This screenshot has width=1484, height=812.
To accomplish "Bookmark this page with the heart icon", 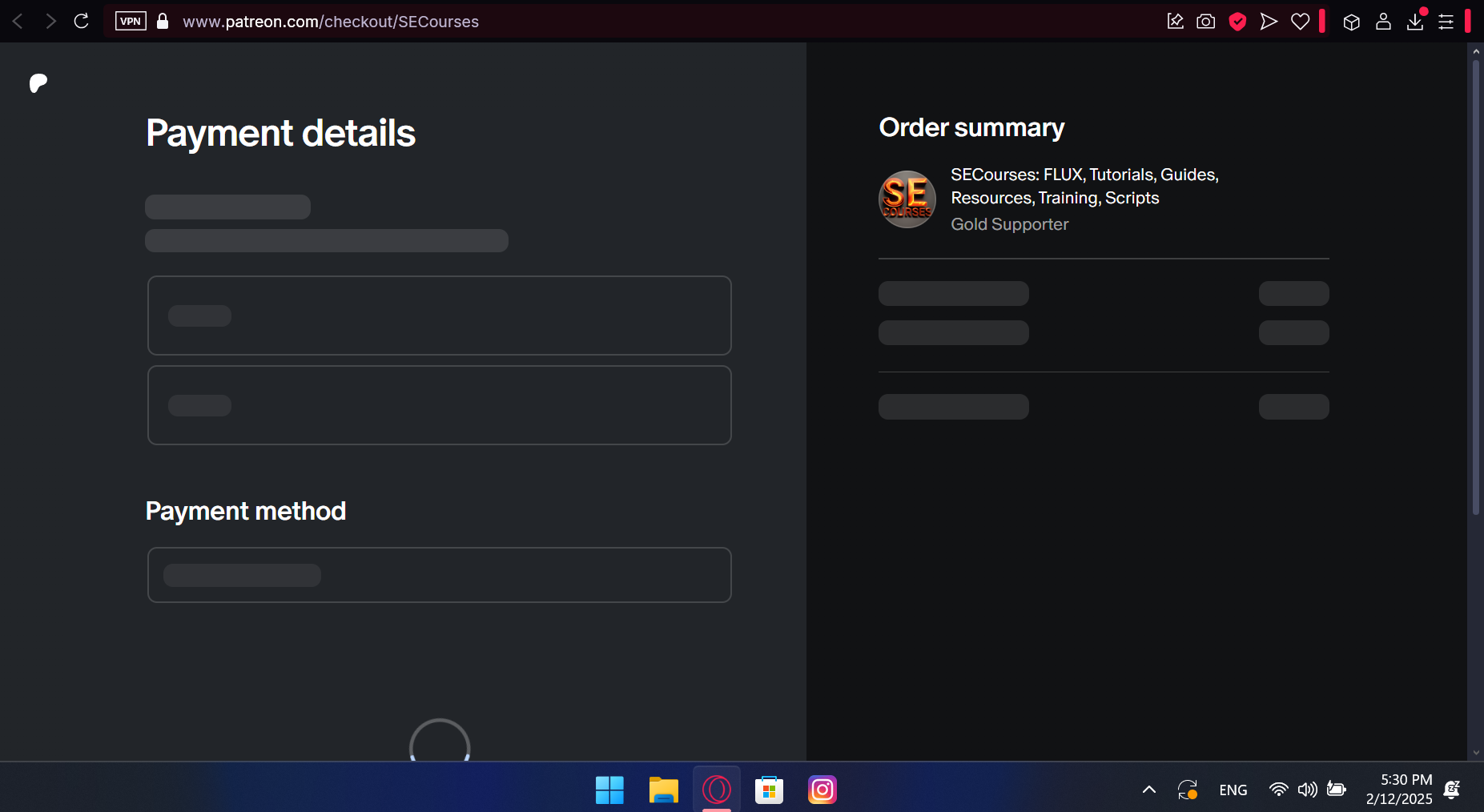I will 1301,22.
